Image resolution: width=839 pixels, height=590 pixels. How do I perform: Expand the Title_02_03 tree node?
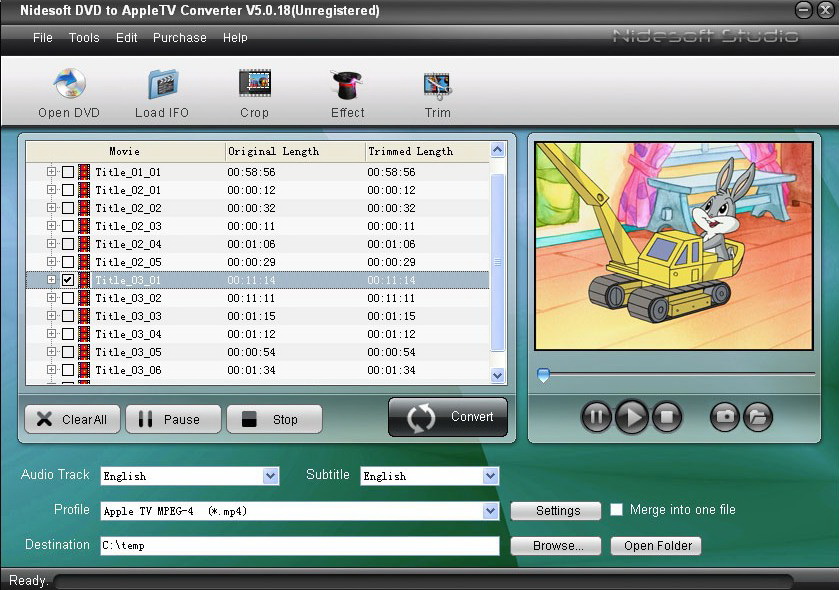(51, 226)
